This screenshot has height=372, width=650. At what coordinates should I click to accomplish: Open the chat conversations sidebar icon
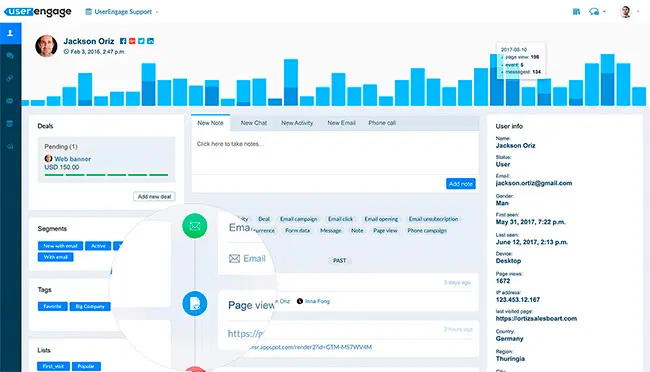(x=10, y=56)
